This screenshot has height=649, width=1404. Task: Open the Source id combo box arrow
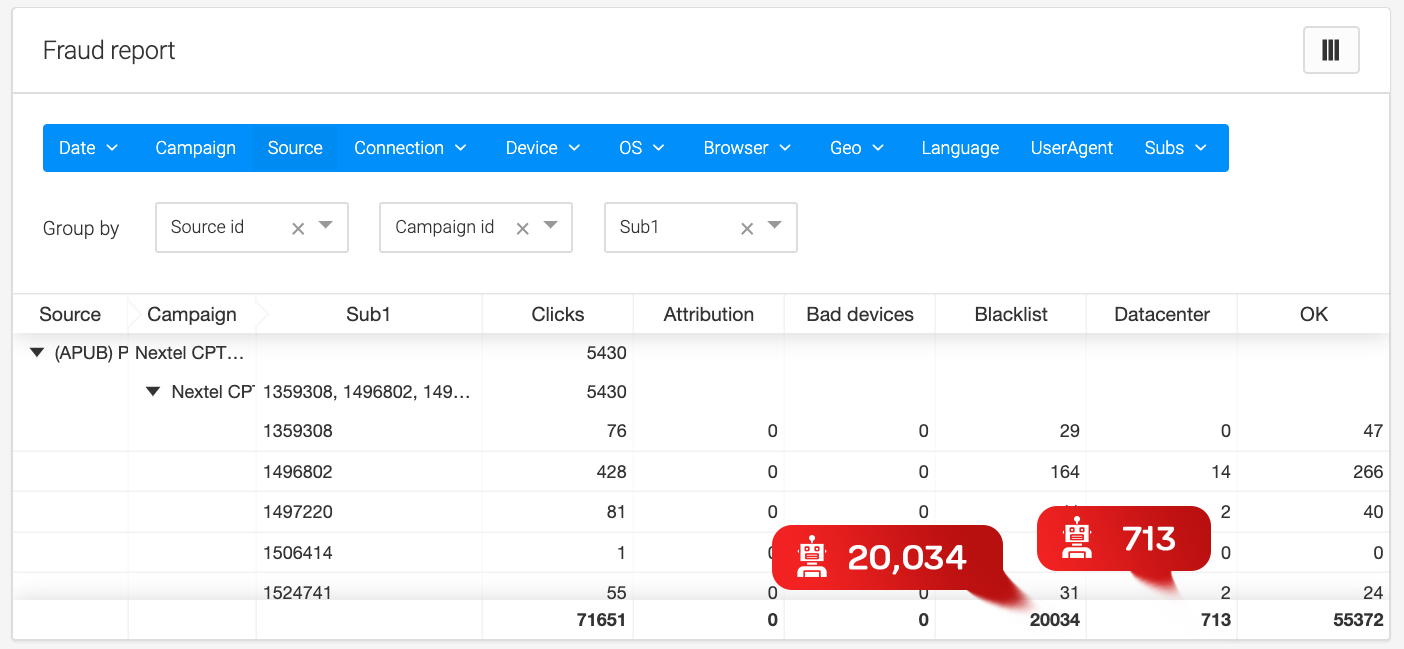click(326, 227)
